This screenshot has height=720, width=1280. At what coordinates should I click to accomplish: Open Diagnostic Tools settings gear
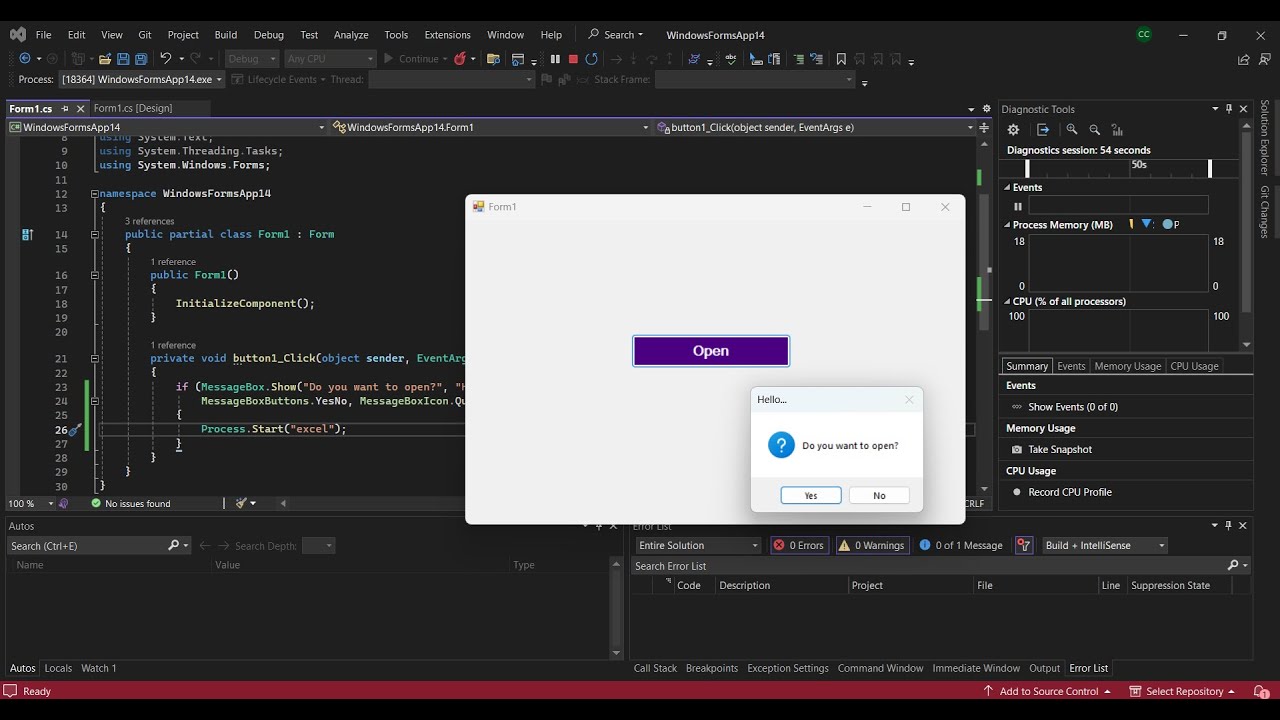point(1013,130)
